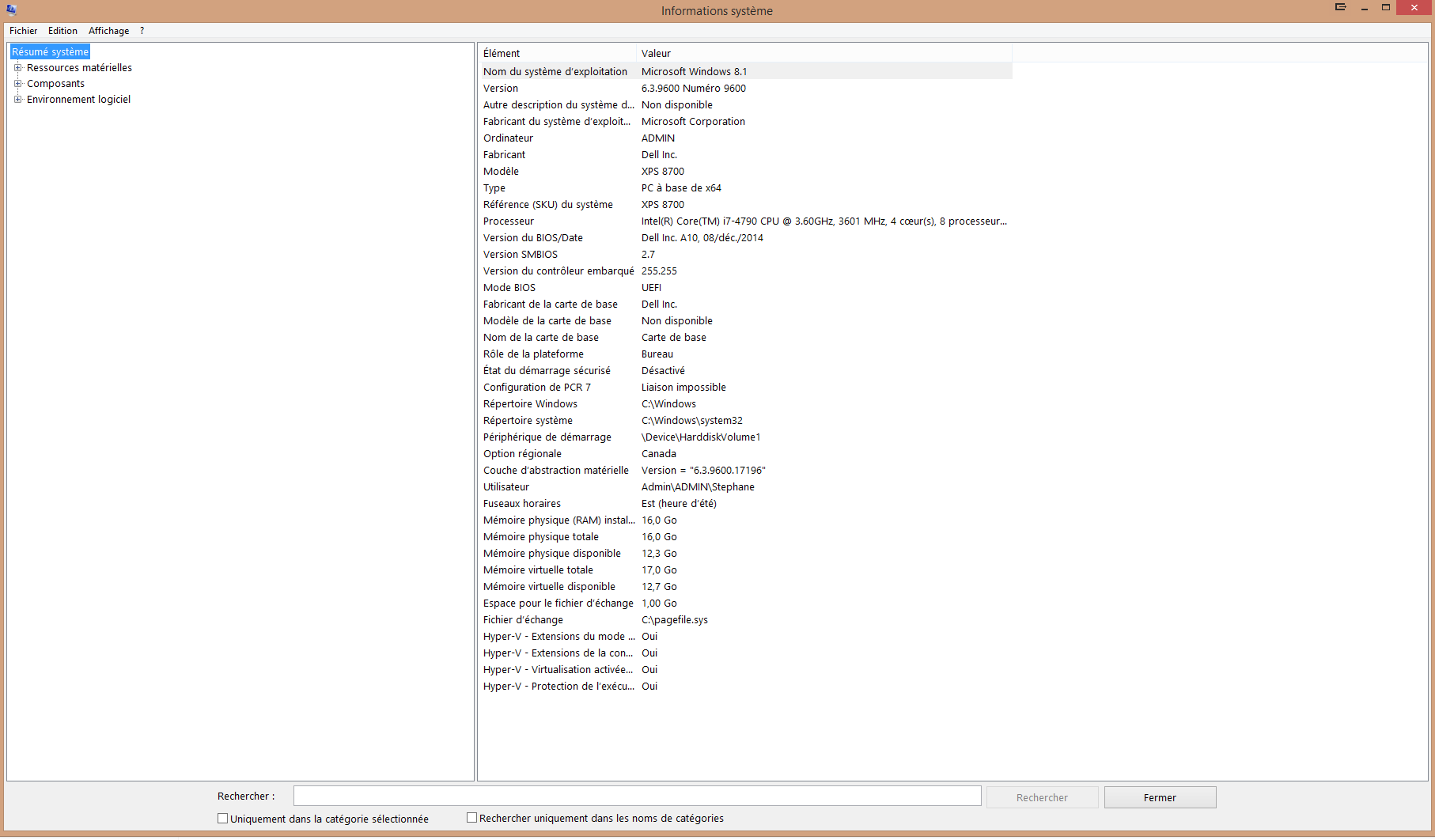
Task: Expand the Composants node
Action: point(17,84)
